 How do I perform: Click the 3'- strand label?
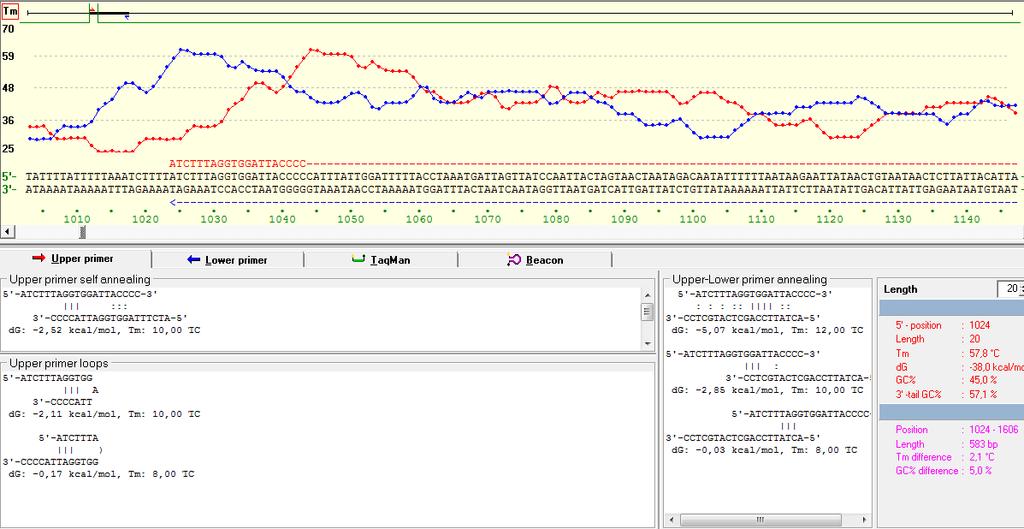(x=9, y=189)
